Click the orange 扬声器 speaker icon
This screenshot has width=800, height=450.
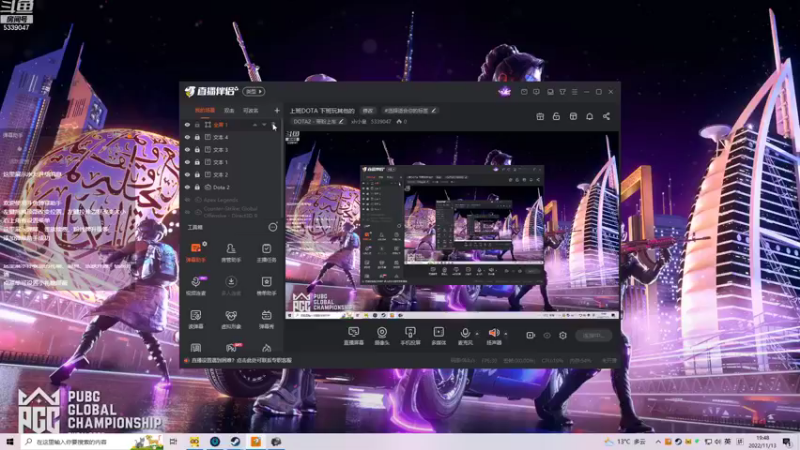tap(493, 333)
